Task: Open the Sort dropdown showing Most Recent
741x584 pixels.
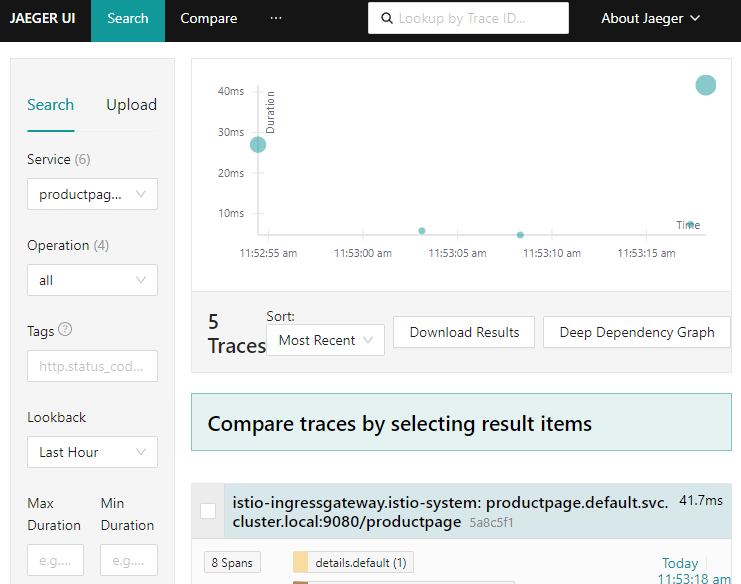Action: click(325, 340)
